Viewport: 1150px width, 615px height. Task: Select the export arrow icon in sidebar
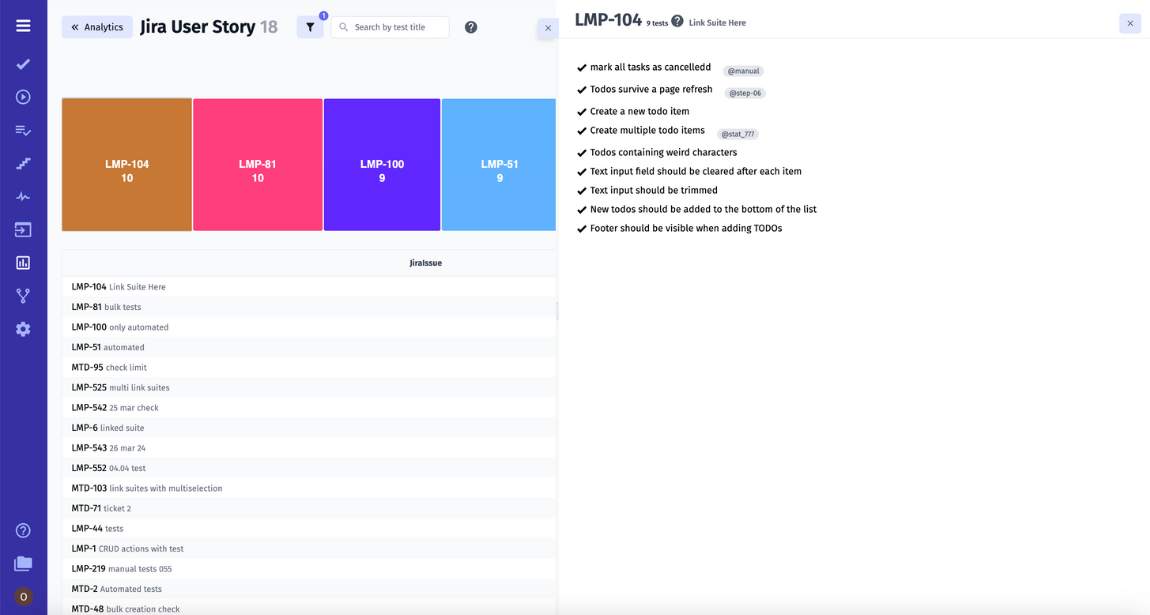(23, 229)
